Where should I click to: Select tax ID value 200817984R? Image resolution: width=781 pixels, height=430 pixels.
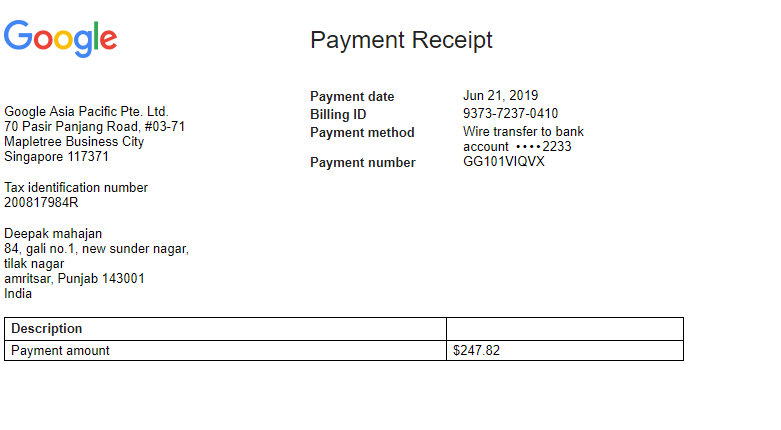coord(41,203)
